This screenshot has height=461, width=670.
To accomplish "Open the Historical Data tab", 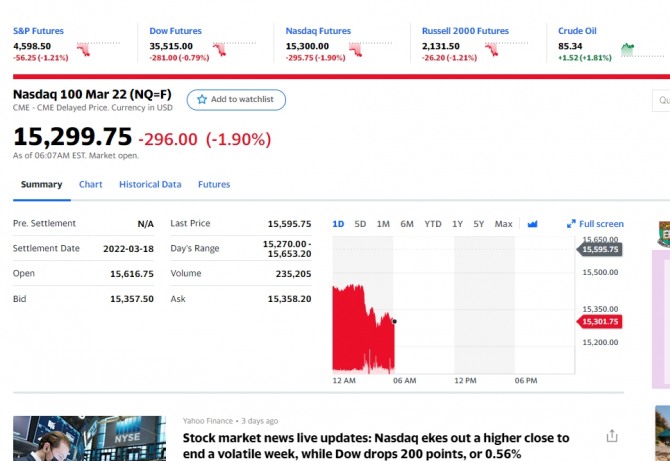I will point(150,184).
